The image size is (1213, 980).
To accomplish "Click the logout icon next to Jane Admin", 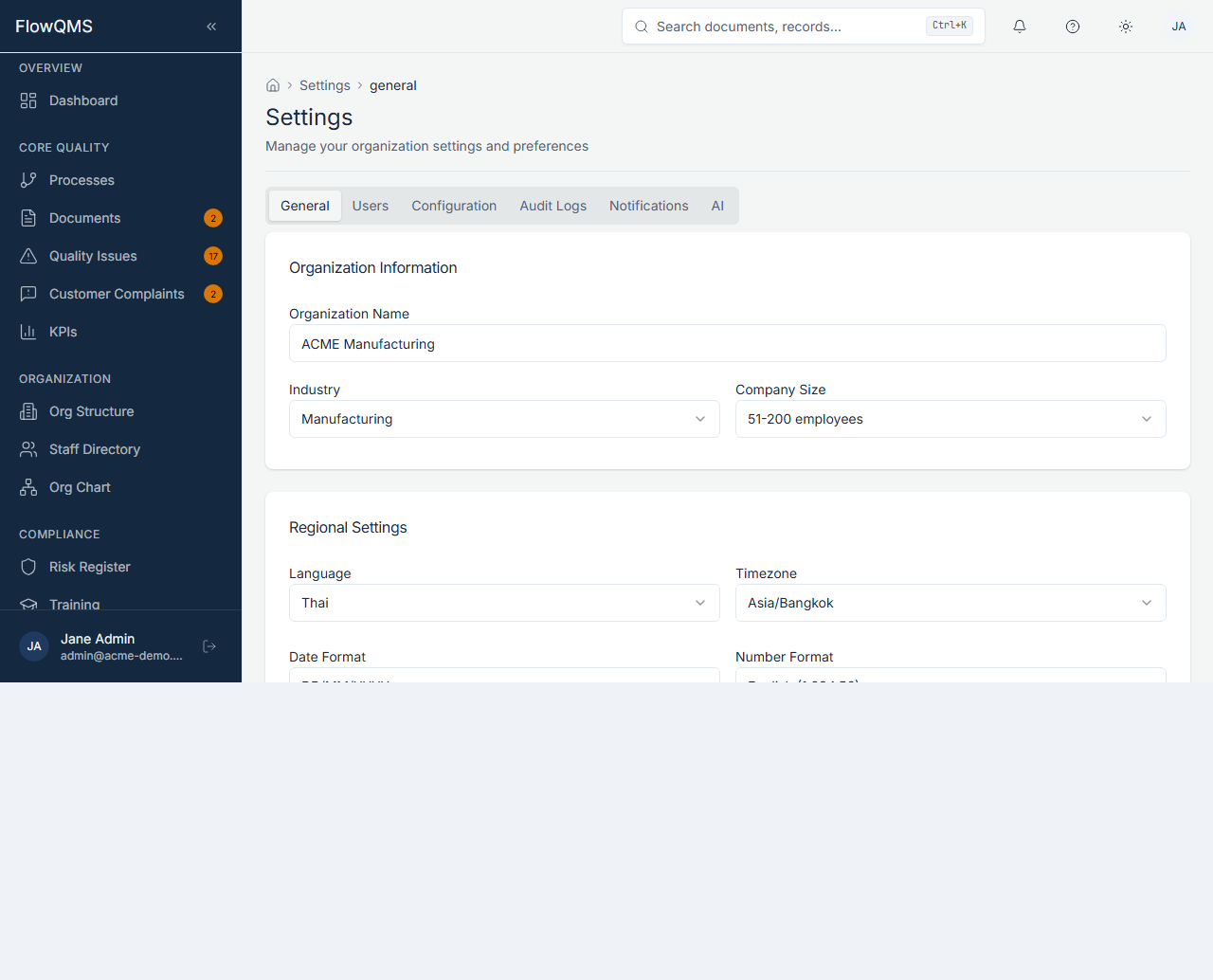I will pos(208,645).
